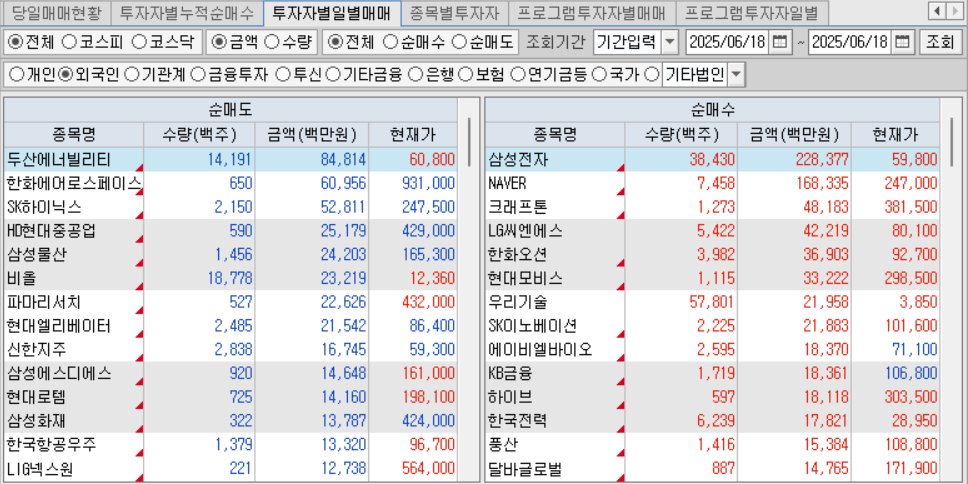Select NAVER stock row
The image size is (968, 484).
(x=713, y=183)
